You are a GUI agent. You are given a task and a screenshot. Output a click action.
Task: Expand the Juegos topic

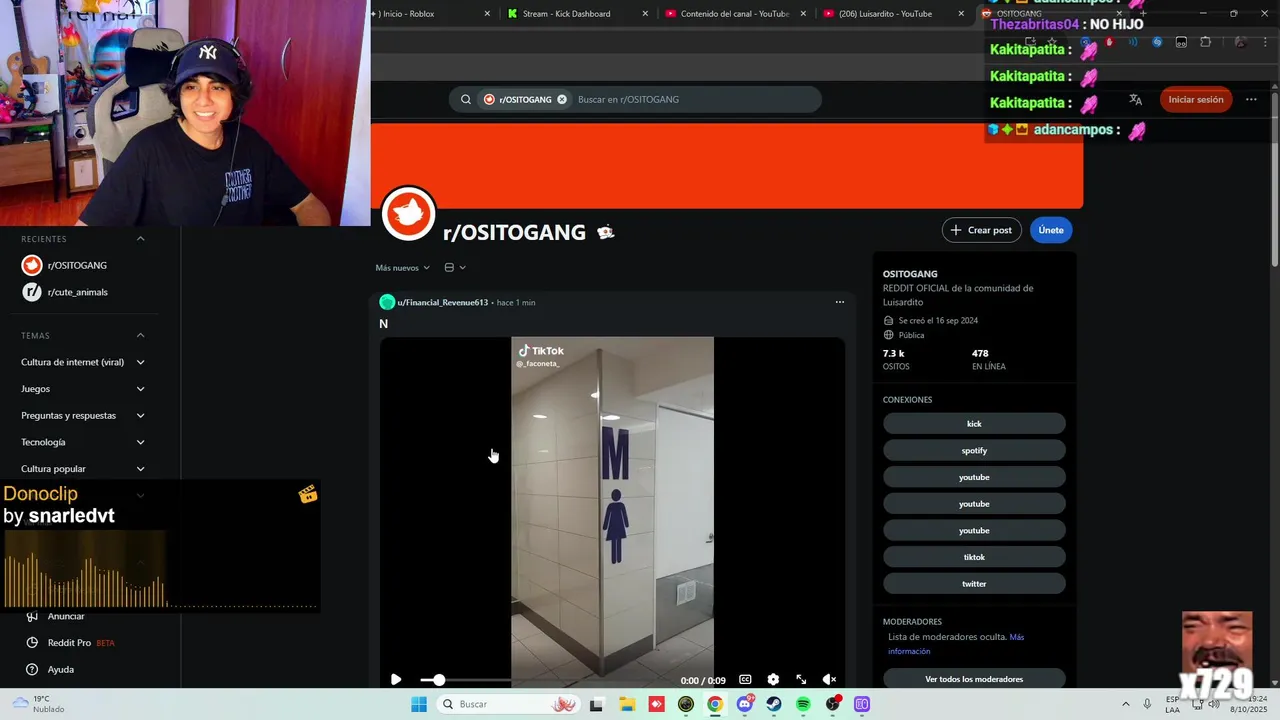(x=85, y=389)
